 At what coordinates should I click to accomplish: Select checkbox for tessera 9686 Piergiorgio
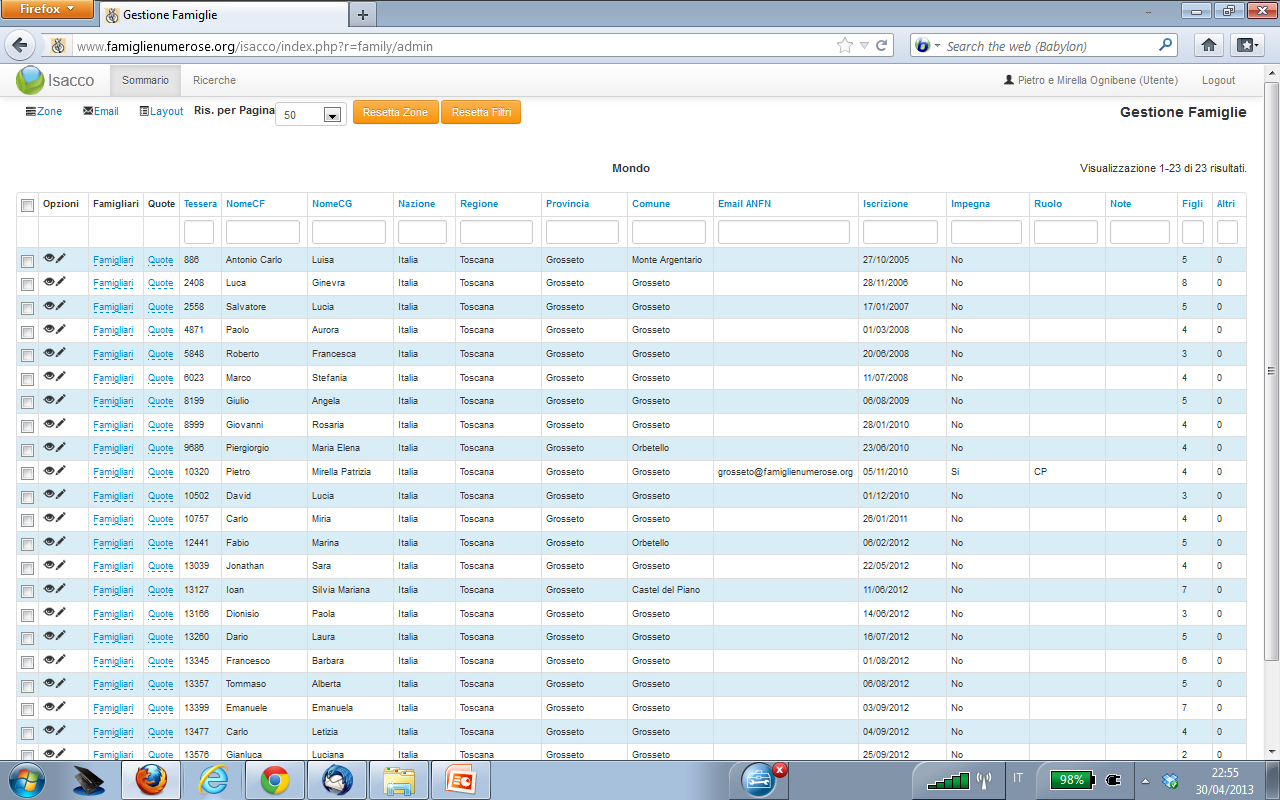click(x=27, y=449)
